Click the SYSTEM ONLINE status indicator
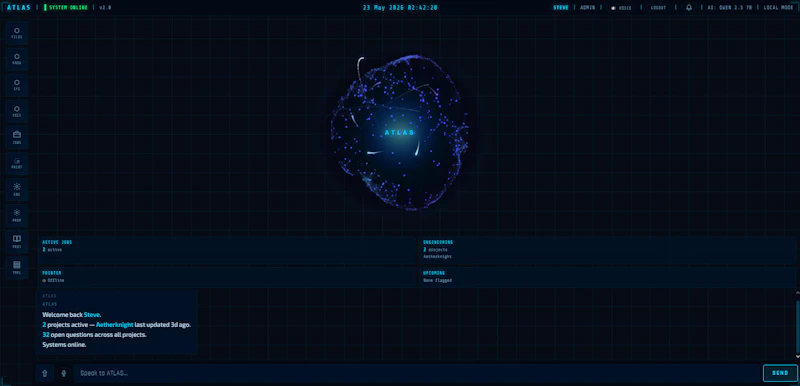 tap(66, 8)
